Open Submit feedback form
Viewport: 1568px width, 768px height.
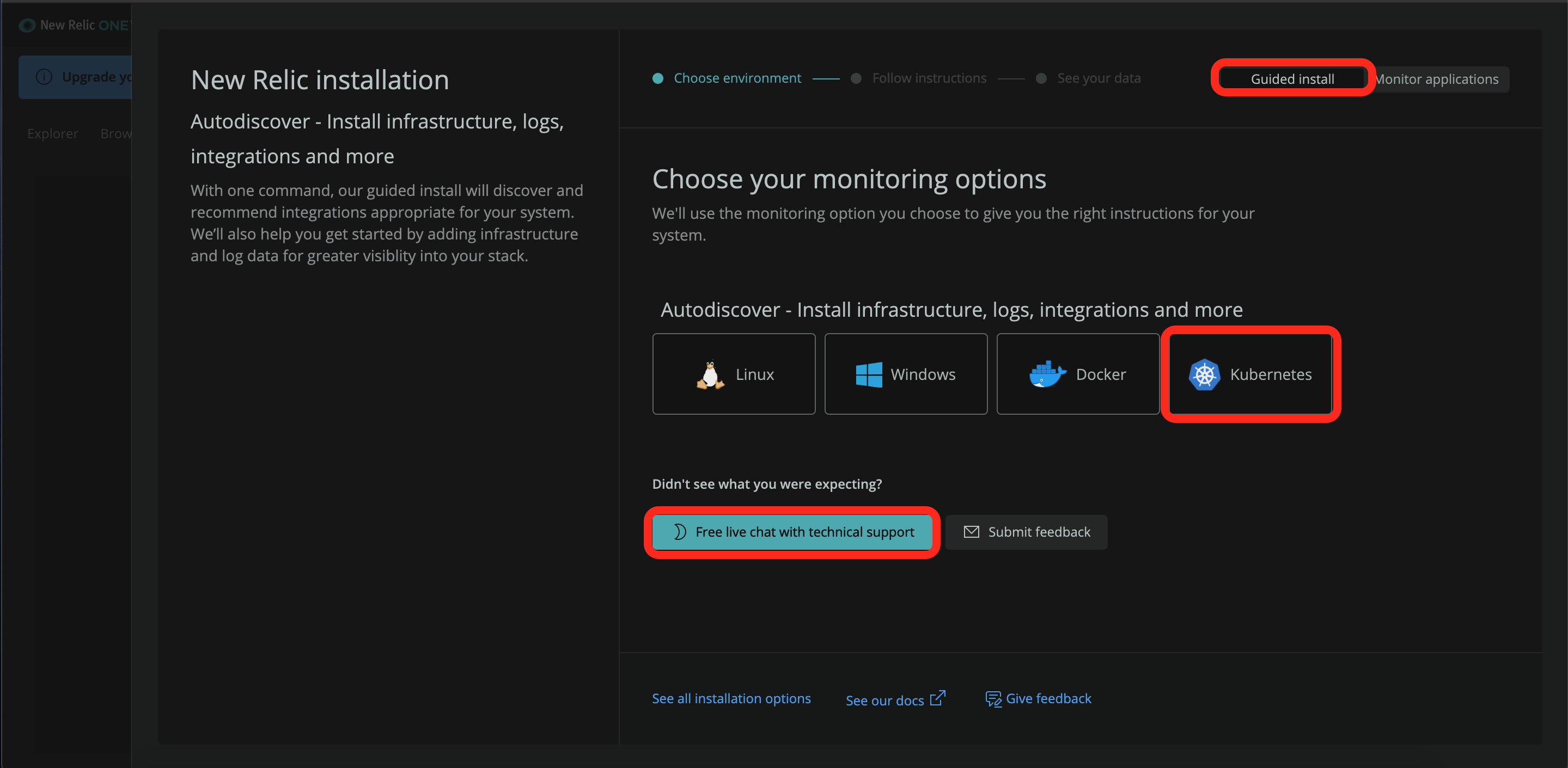1026,532
